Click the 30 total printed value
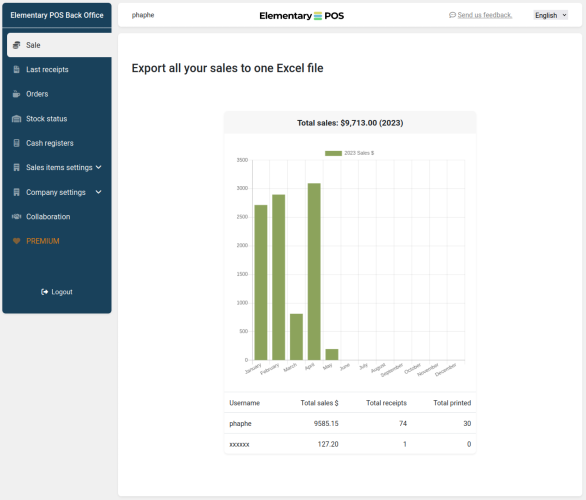586x500 pixels. [467, 423]
